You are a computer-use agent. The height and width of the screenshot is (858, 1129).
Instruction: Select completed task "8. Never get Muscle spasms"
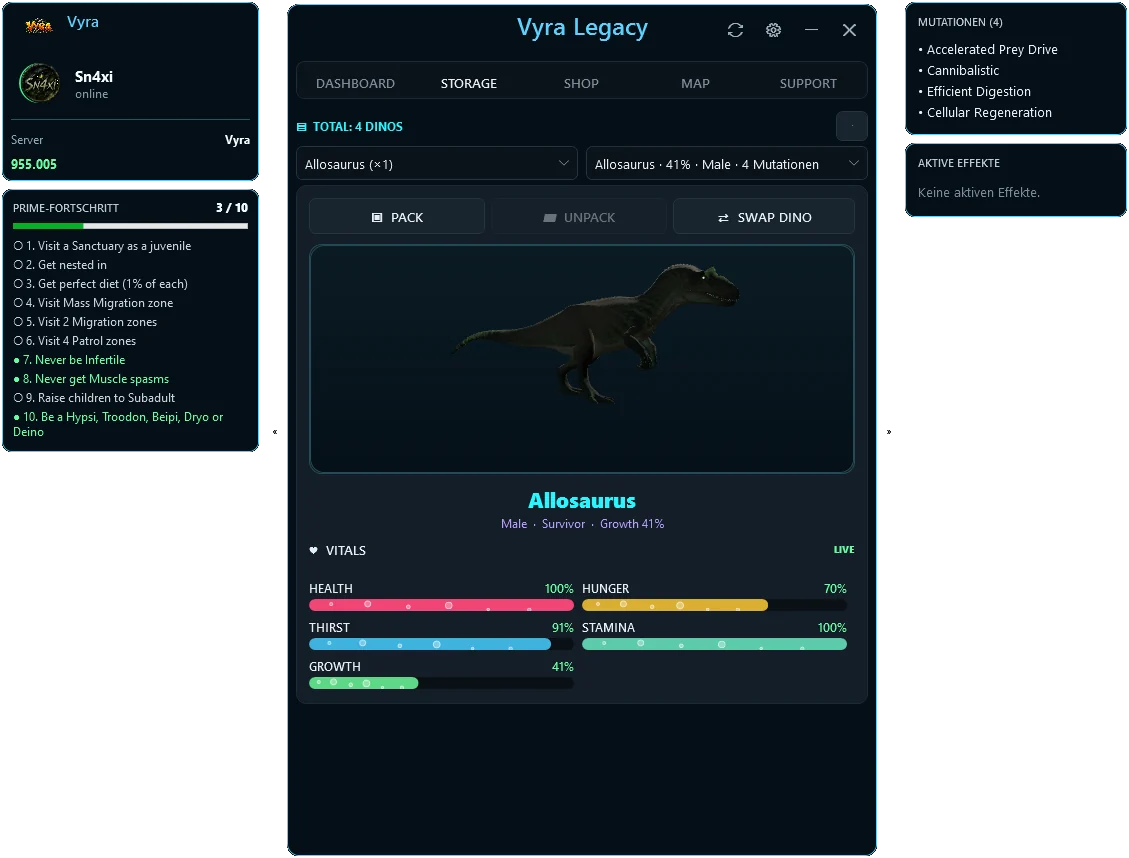(x=91, y=379)
